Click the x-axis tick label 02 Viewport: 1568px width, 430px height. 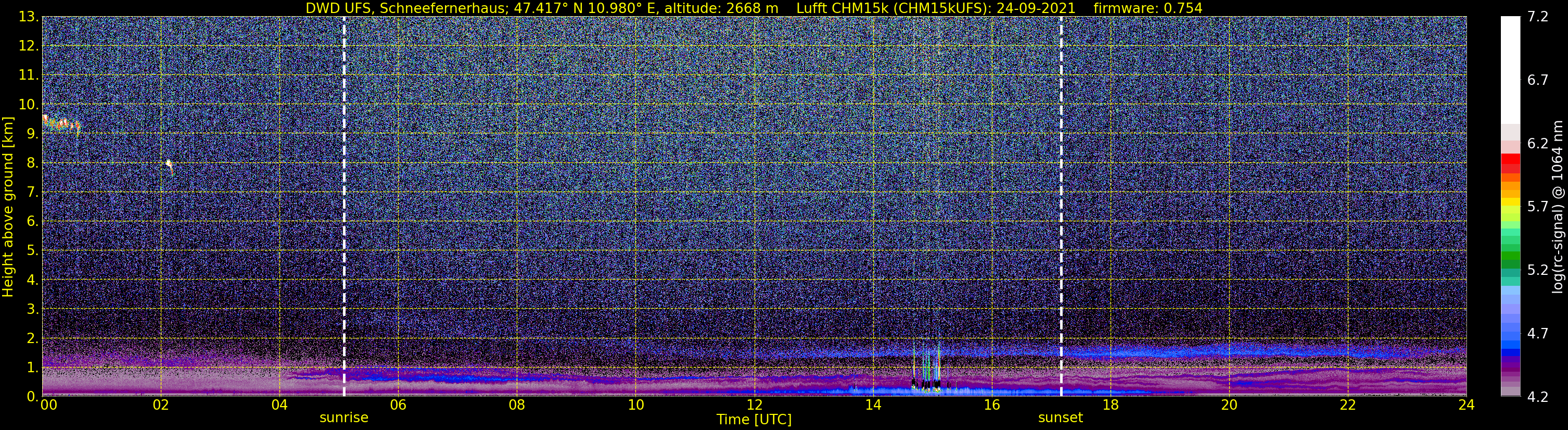pos(161,405)
